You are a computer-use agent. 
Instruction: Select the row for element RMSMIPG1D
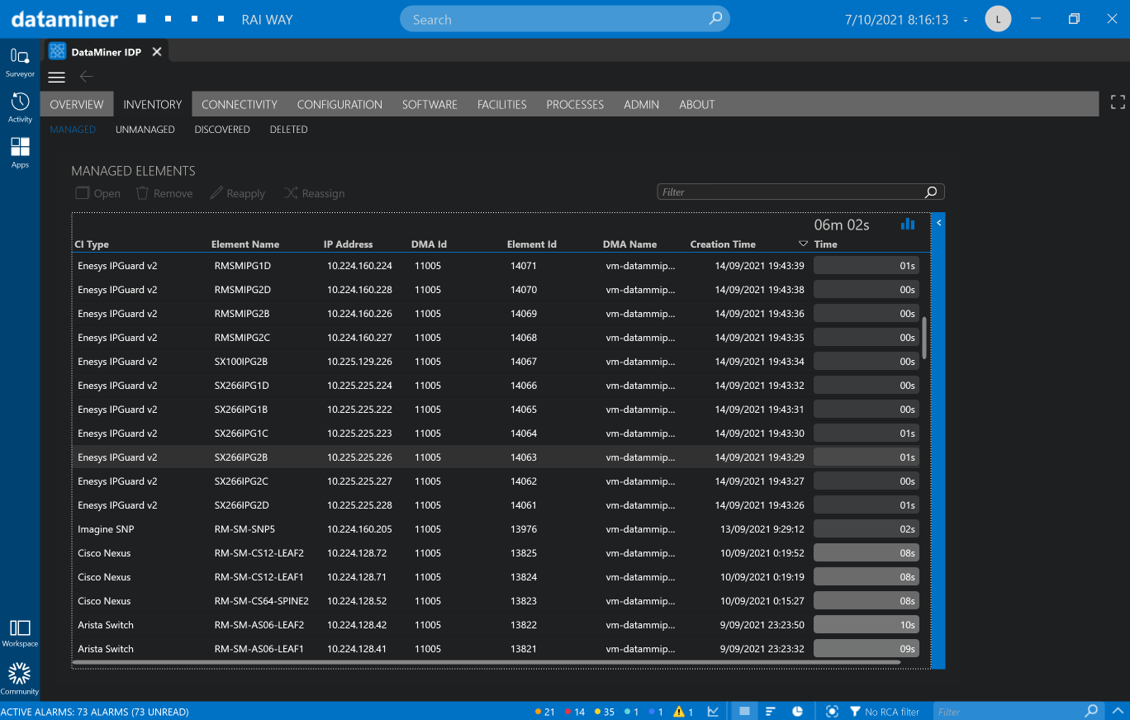pyautogui.click(x=497, y=265)
